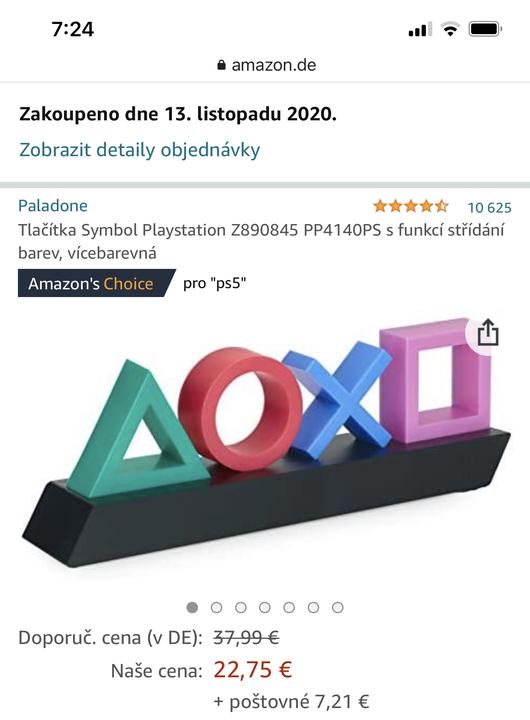Tap the 7:24 clock in status bar
Screen dimensions: 530x720
[73, 29]
